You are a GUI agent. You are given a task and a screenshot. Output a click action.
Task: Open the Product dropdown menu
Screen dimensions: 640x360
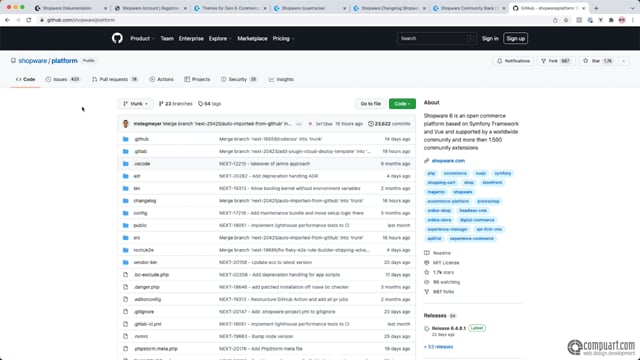(x=142, y=38)
